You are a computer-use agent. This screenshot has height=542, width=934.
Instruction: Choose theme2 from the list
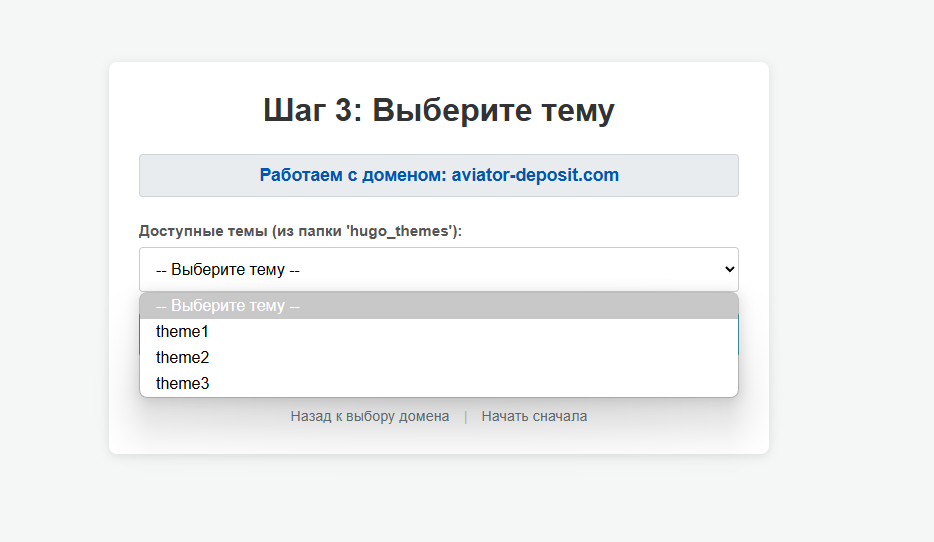click(x=438, y=357)
